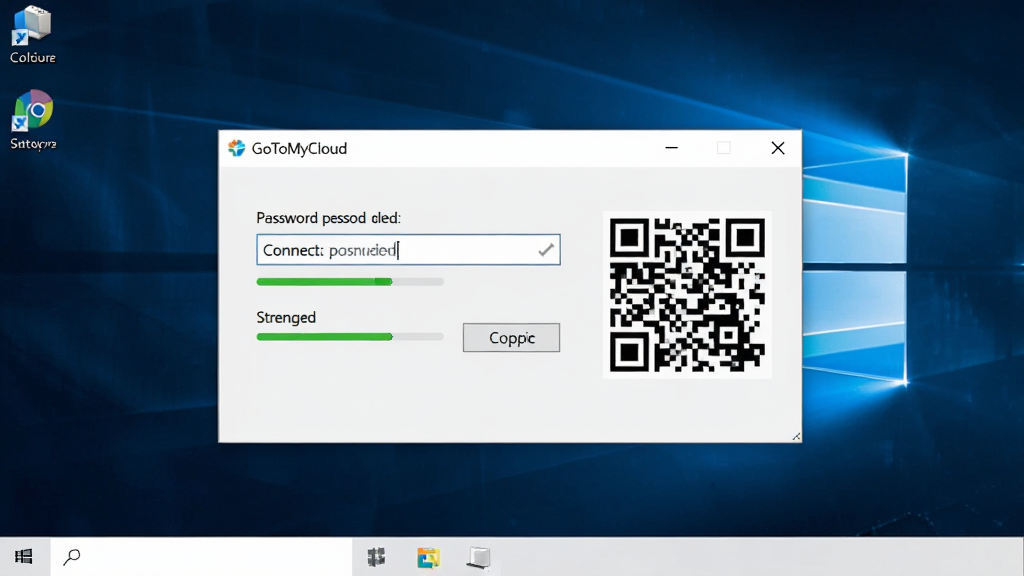This screenshot has width=1024, height=576.
Task: Click the Connect password input field
Action: coord(408,249)
